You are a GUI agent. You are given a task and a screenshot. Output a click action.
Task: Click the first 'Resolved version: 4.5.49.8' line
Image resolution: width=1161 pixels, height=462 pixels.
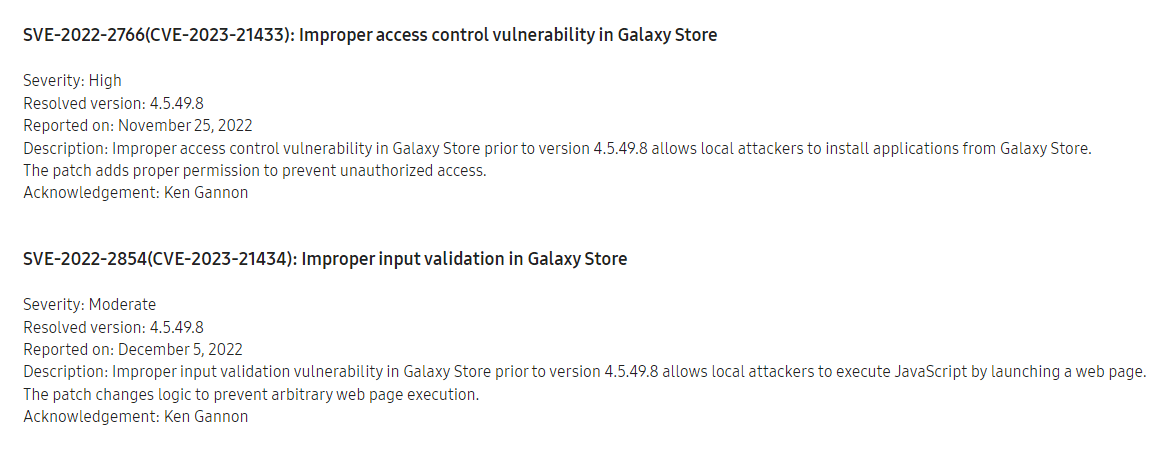[x=113, y=103]
